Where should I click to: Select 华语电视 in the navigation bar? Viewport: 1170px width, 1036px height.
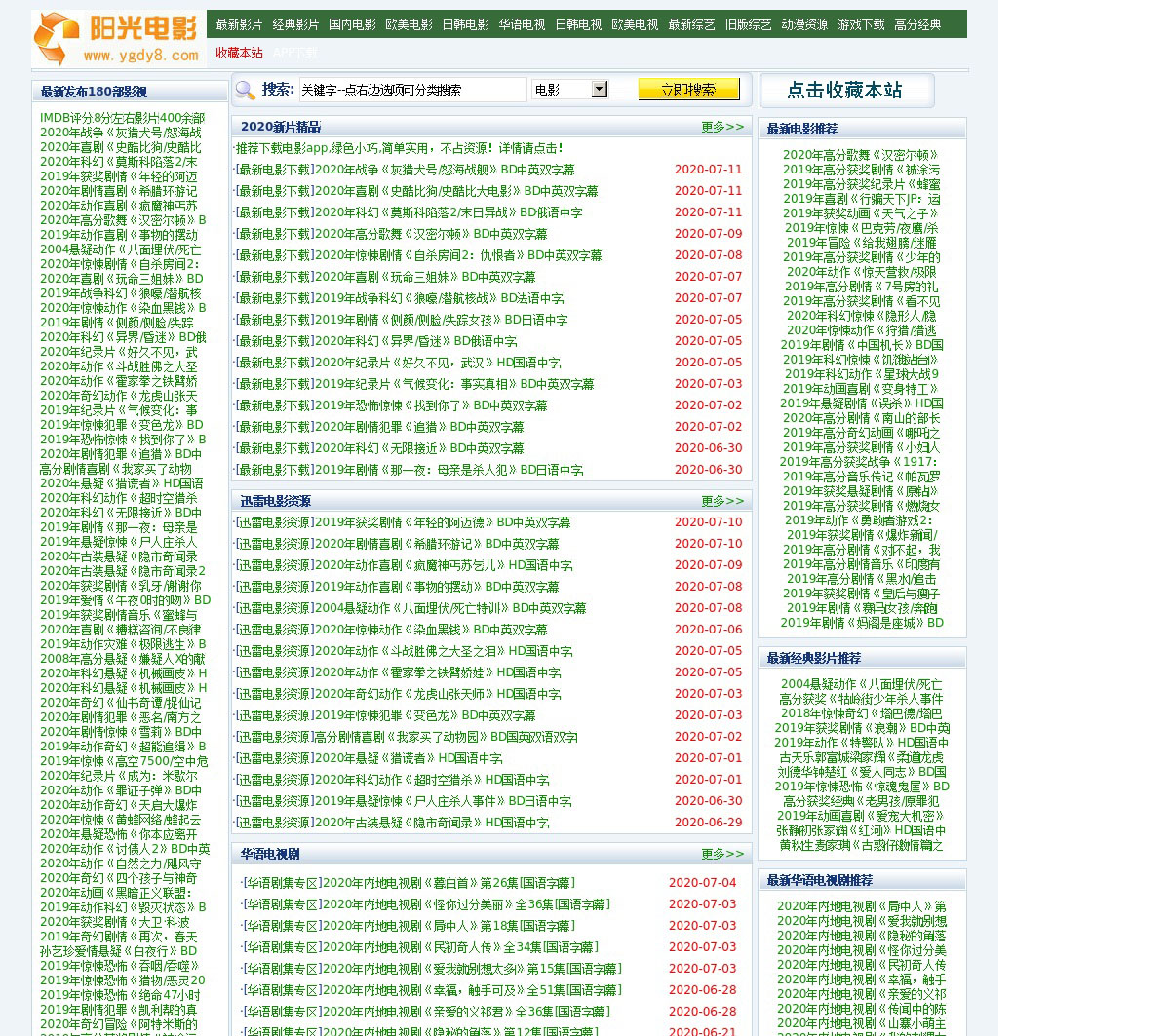pyautogui.click(x=522, y=24)
